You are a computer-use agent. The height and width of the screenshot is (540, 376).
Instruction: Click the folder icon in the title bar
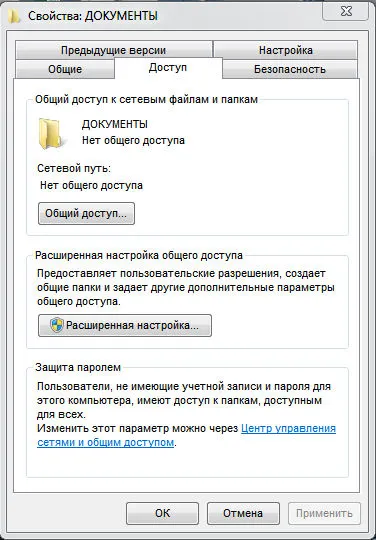pos(14,16)
